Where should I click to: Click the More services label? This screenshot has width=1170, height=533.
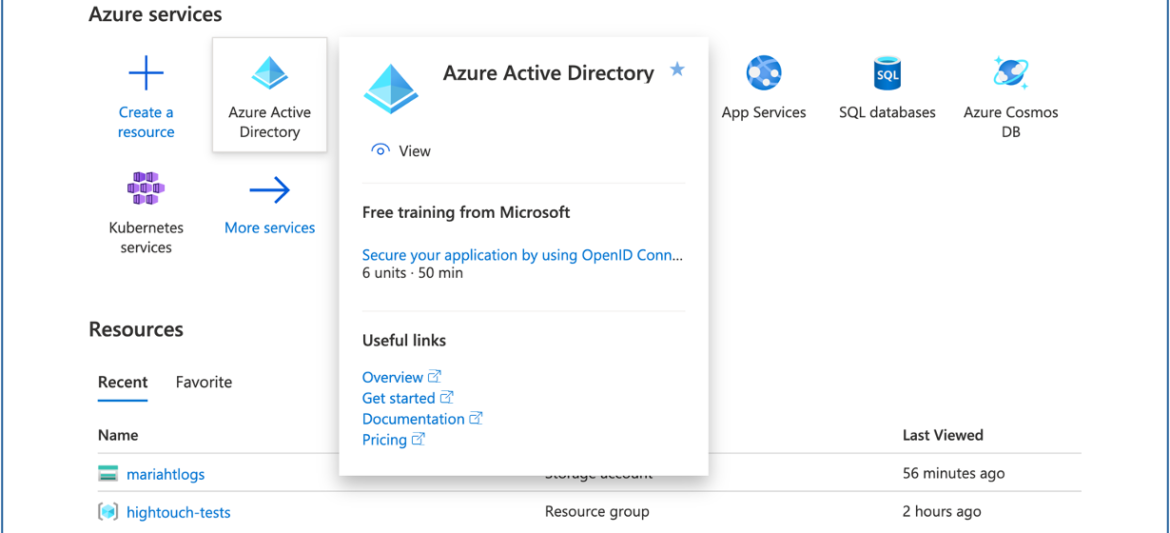[269, 228]
